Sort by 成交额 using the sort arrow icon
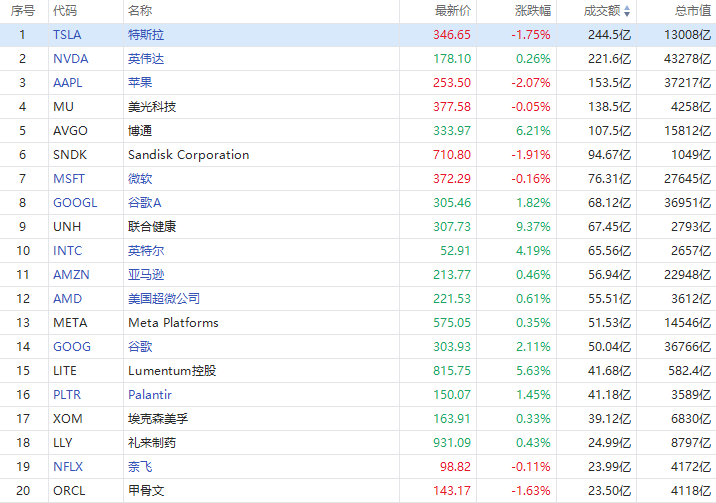This screenshot has width=716, height=503. pos(627,11)
